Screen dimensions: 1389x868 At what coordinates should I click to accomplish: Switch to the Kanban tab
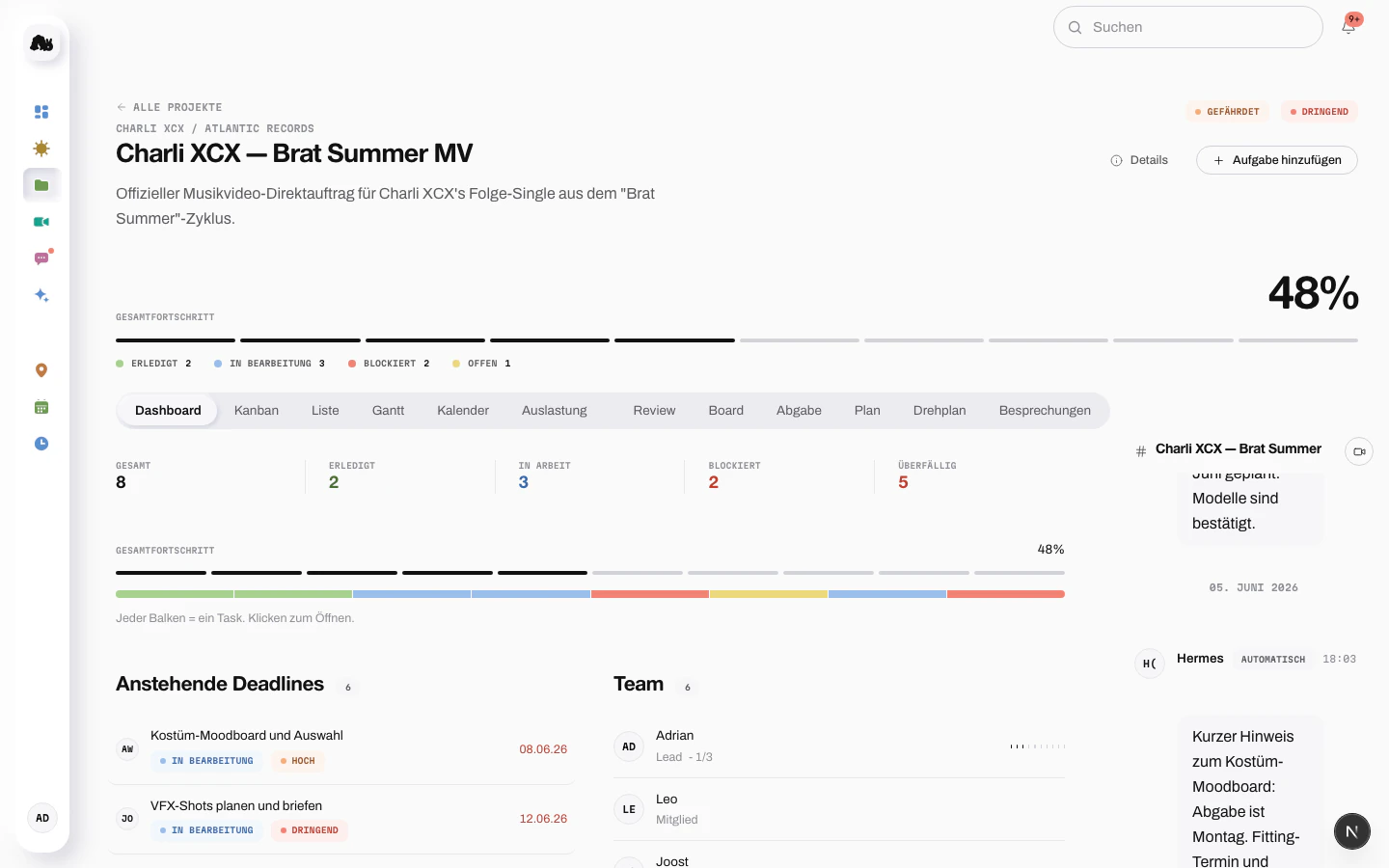pyautogui.click(x=257, y=410)
